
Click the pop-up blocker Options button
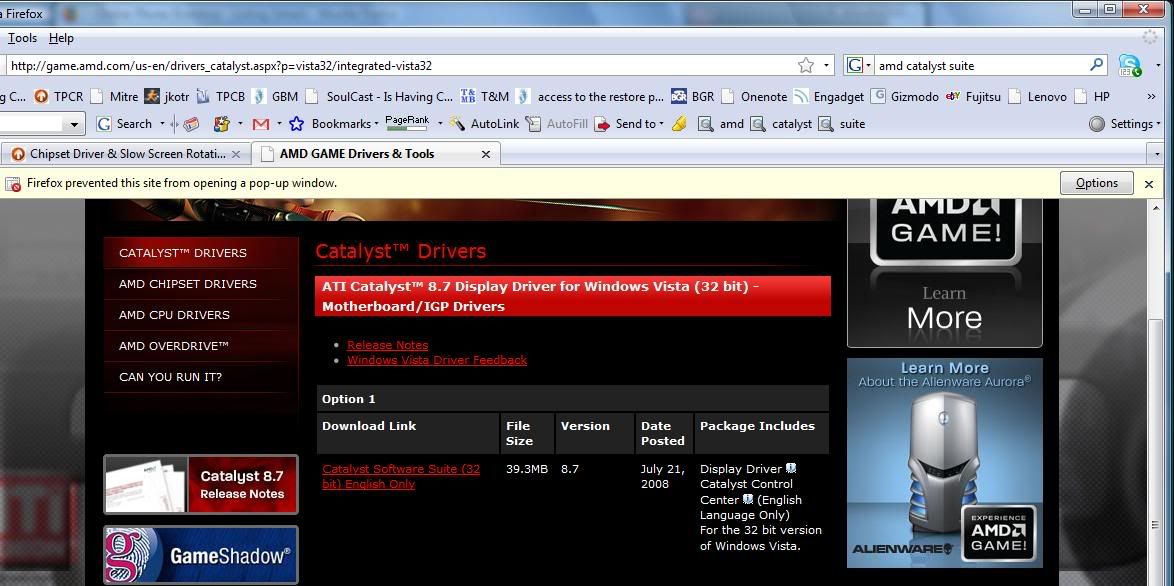tap(1096, 183)
